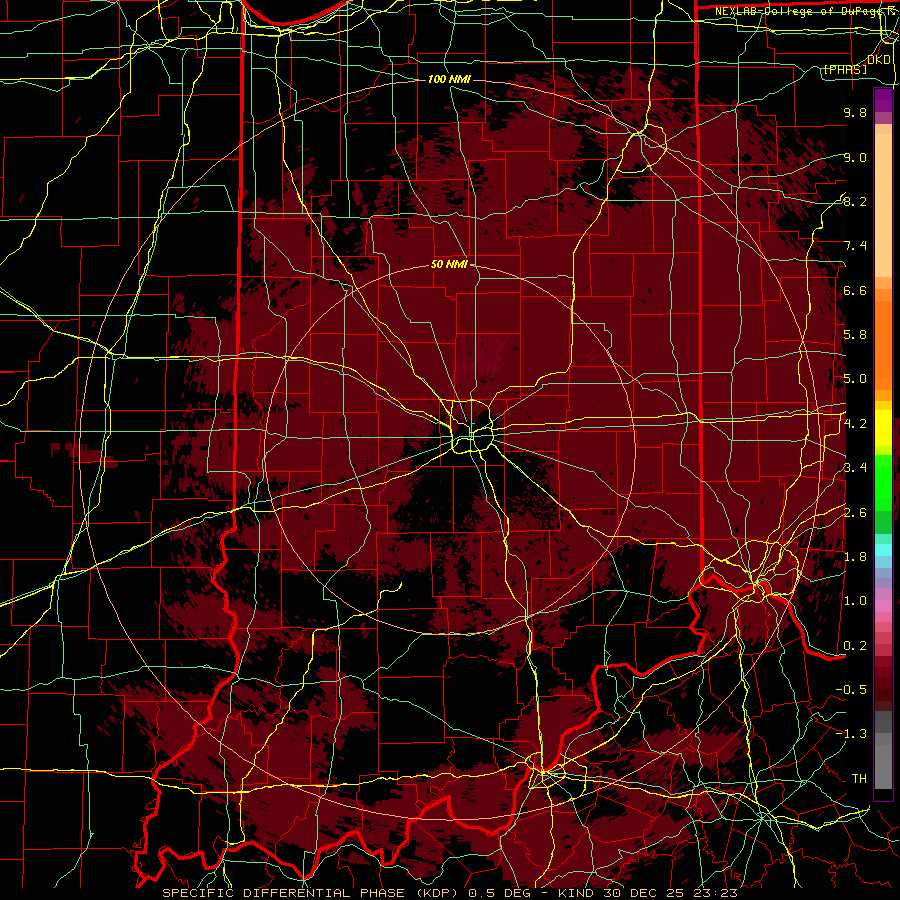Click the TH threshold label
The height and width of the screenshot is (900, 900).
coord(859,778)
